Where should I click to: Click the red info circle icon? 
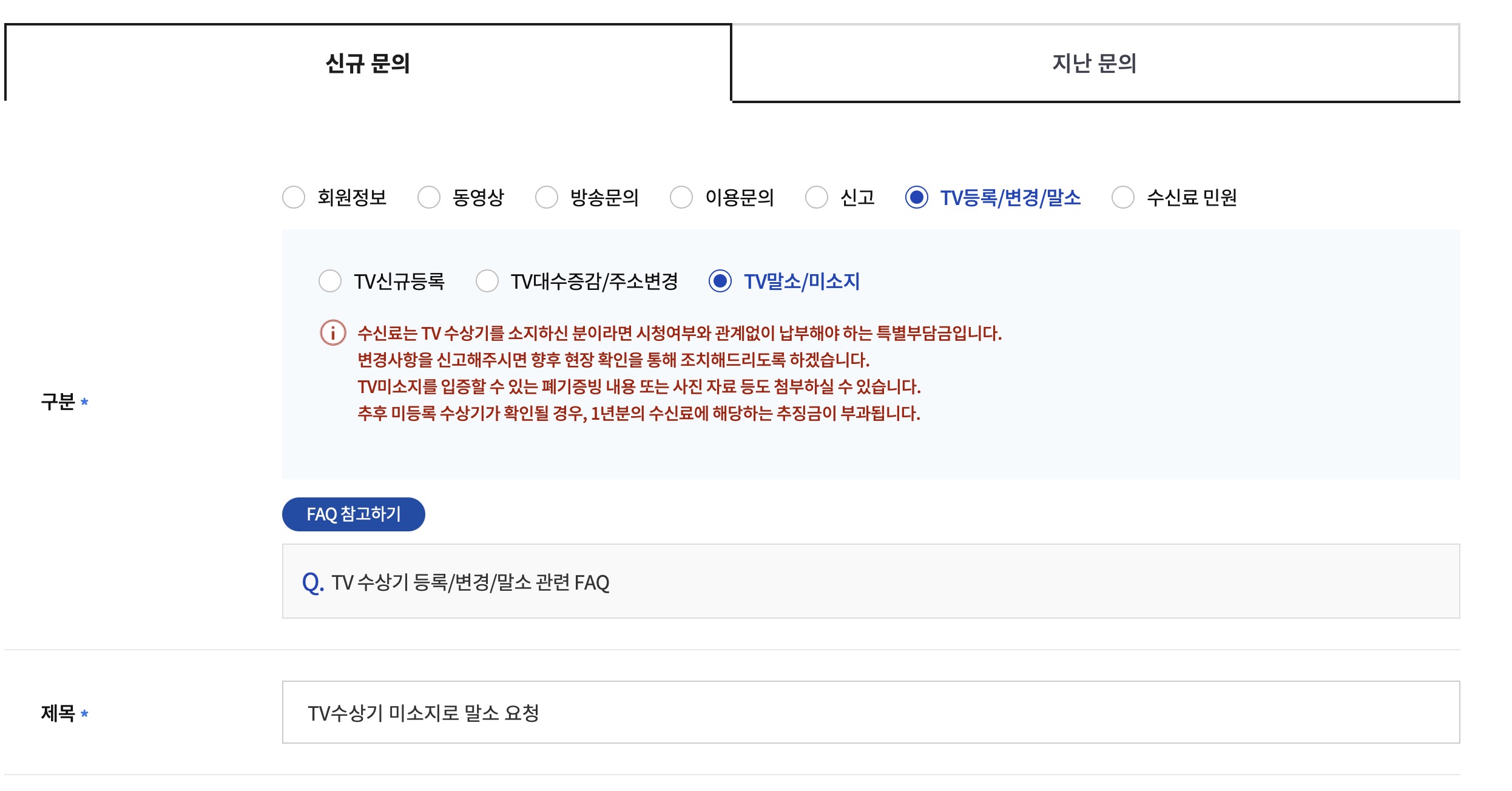click(333, 333)
